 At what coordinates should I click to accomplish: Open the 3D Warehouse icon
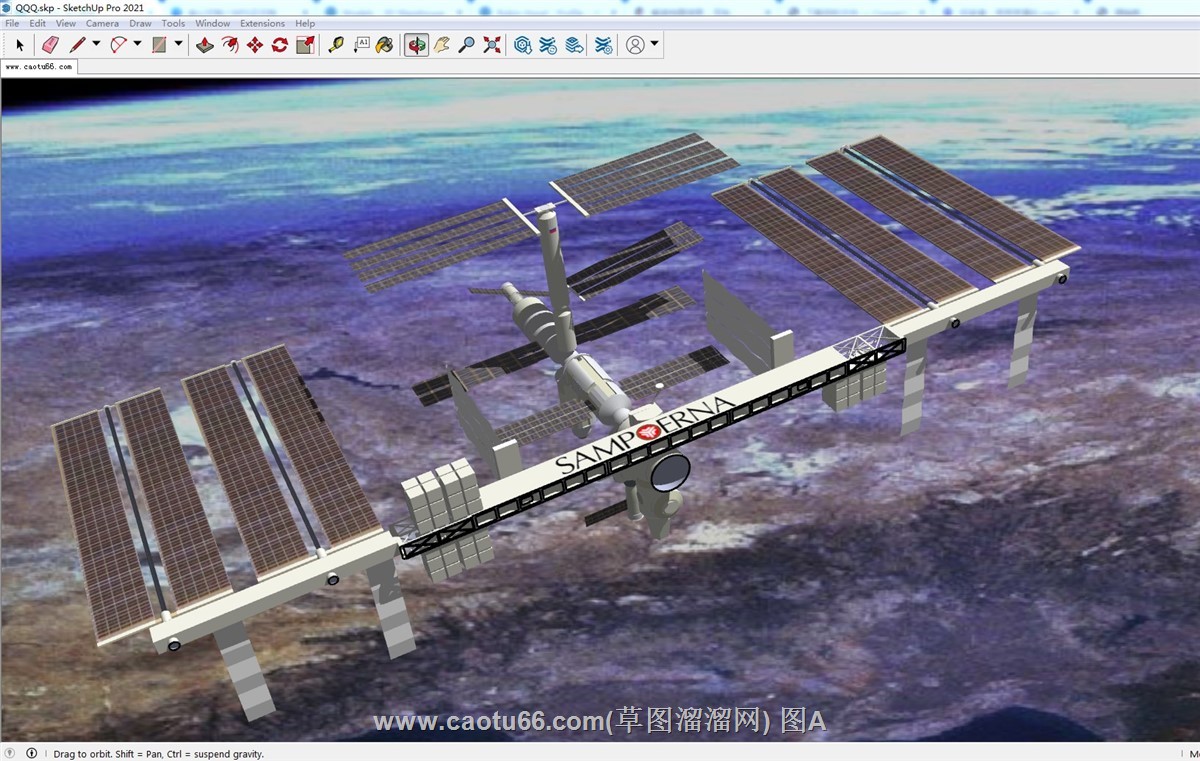(522, 45)
